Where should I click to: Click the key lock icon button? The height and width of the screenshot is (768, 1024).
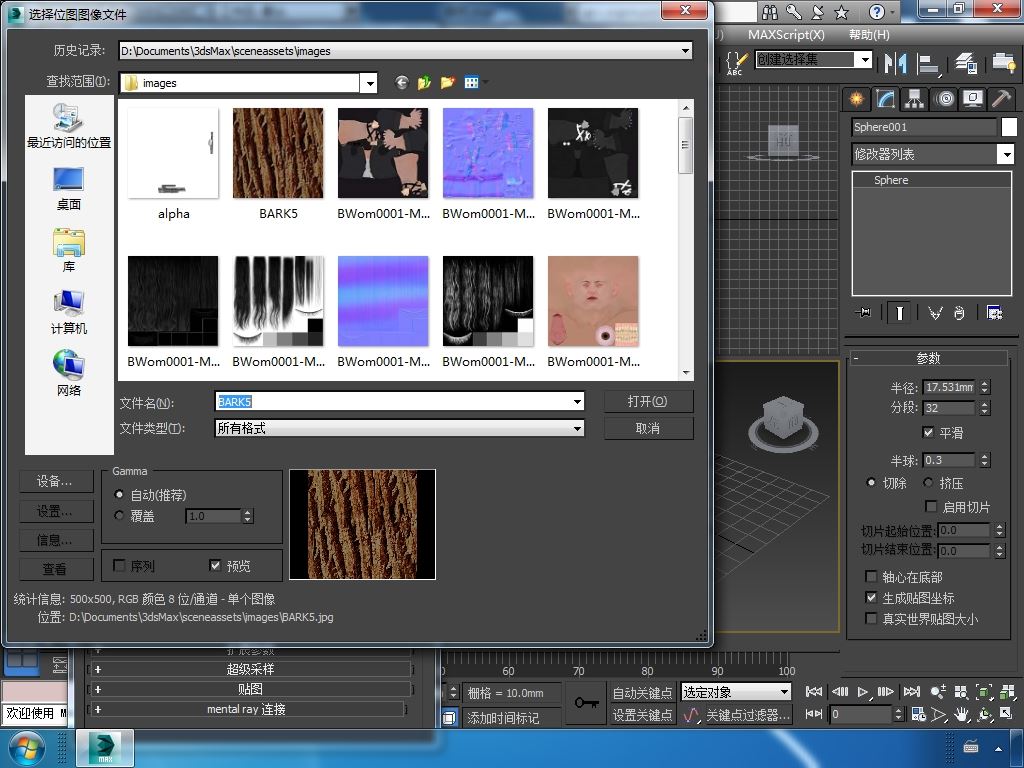586,702
